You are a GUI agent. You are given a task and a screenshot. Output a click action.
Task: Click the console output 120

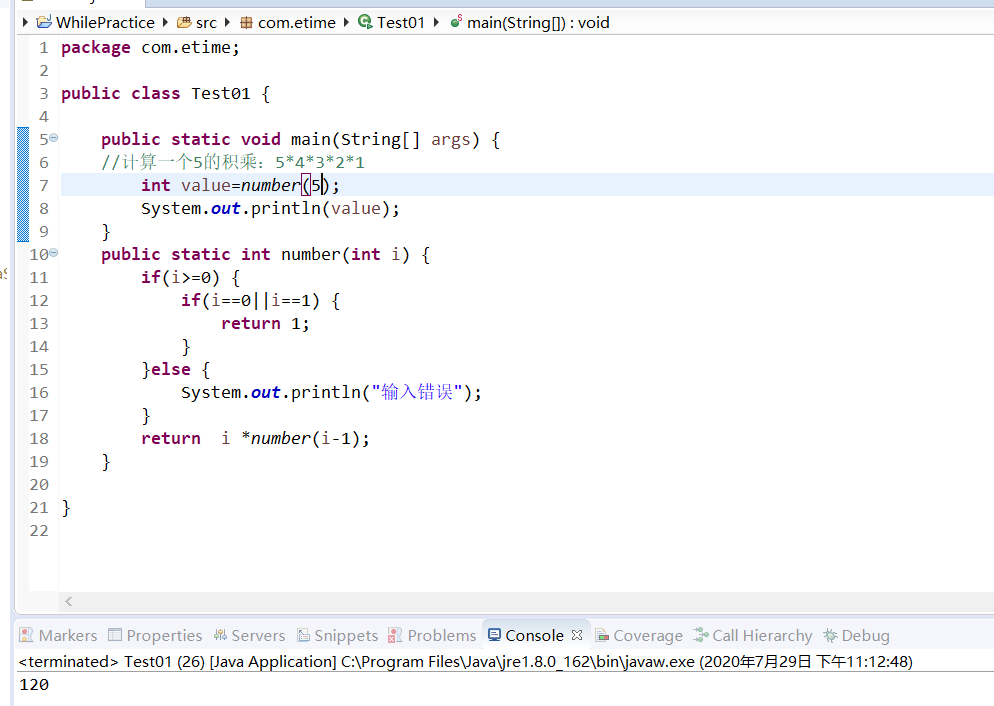[34, 684]
